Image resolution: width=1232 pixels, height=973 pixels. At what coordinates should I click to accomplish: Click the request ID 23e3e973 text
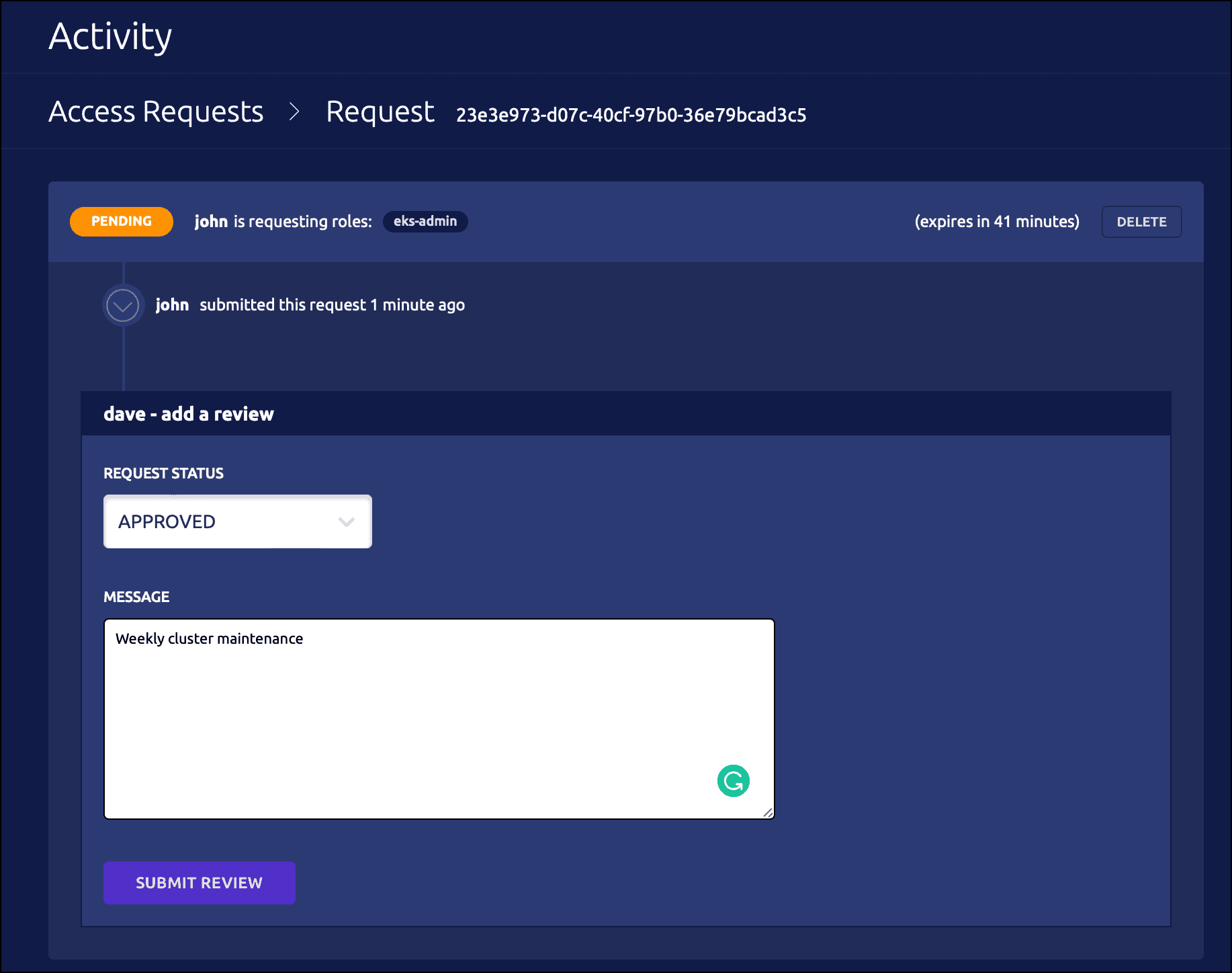631,115
